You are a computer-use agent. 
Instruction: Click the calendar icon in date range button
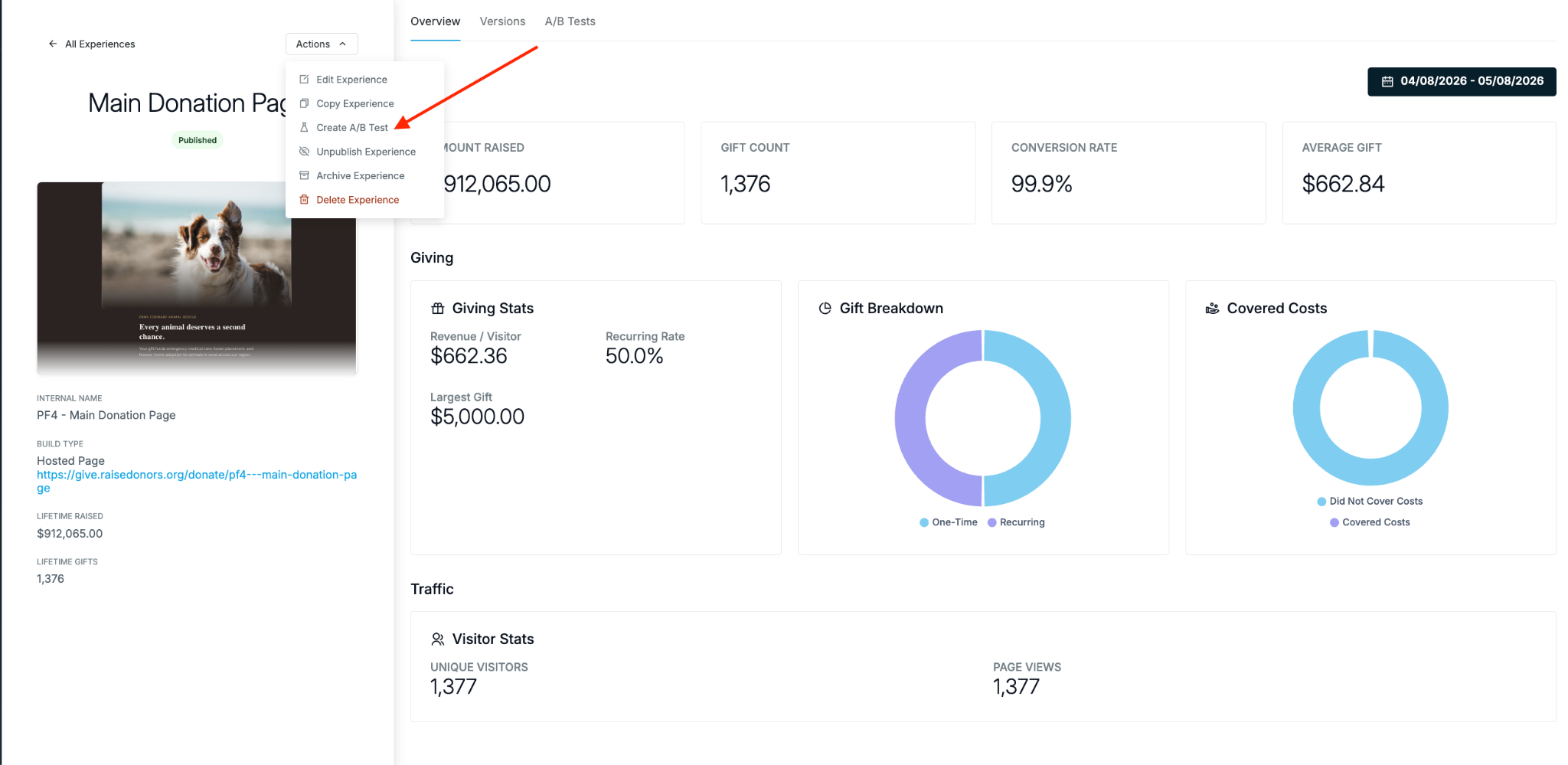pyautogui.click(x=1387, y=81)
